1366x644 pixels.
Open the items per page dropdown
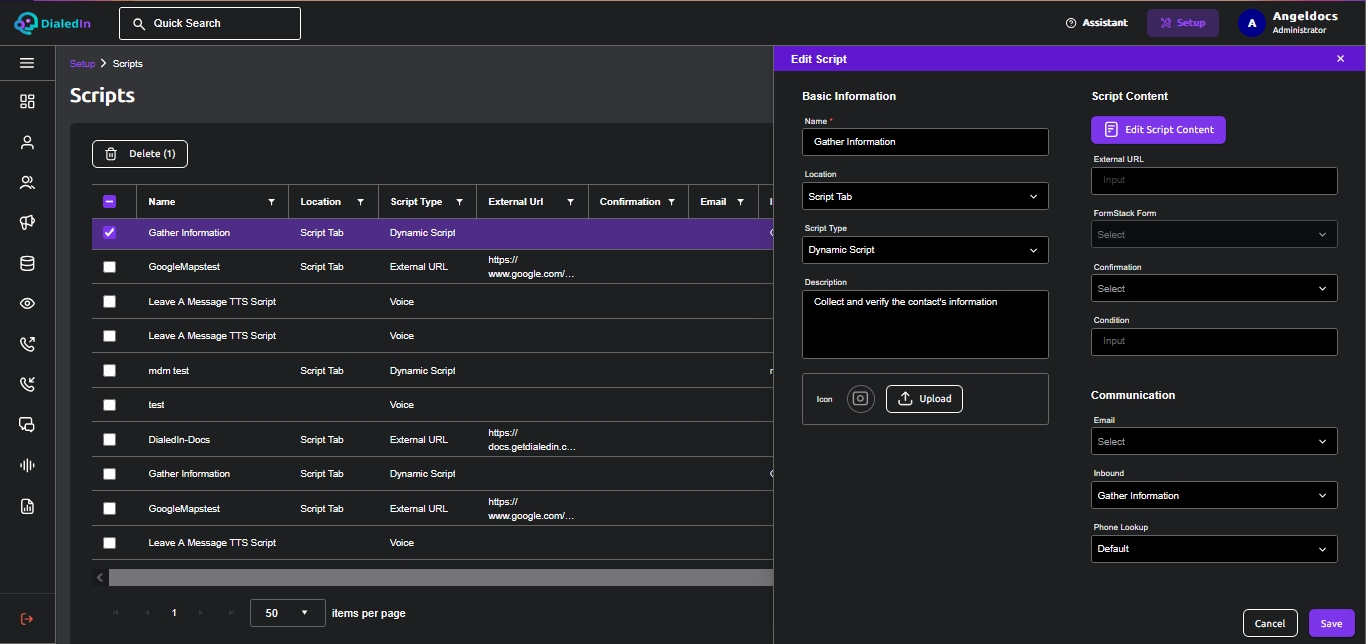[x=288, y=613]
